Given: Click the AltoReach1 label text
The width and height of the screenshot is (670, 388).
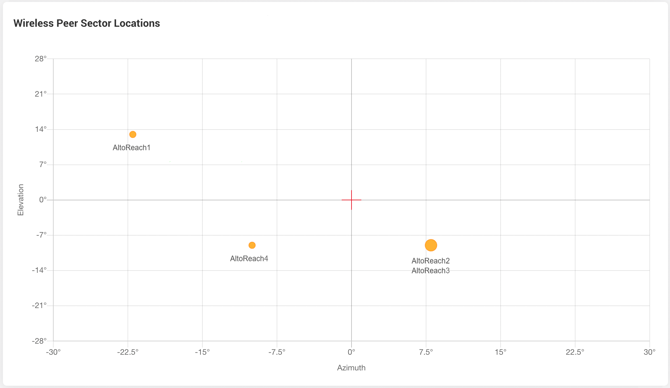Looking at the screenshot, I should (132, 148).
